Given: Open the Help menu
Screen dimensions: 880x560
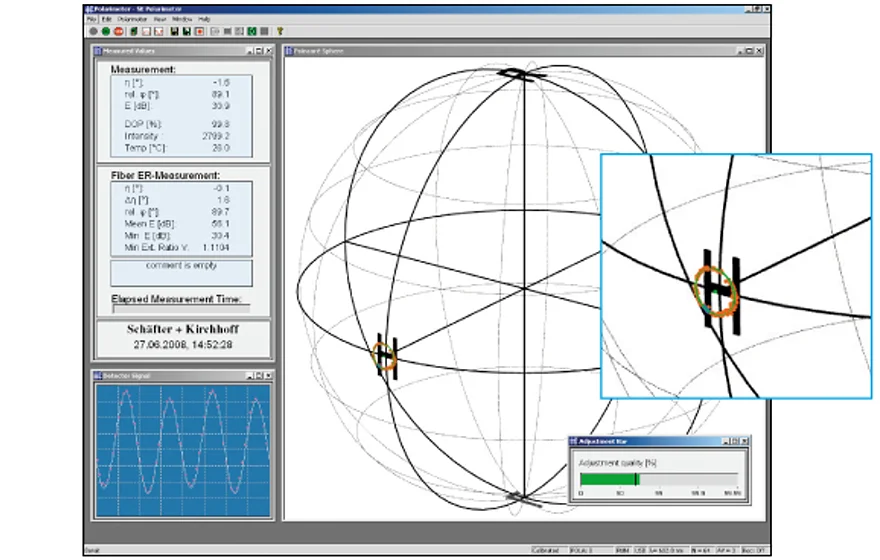Looking at the screenshot, I should click(204, 19).
